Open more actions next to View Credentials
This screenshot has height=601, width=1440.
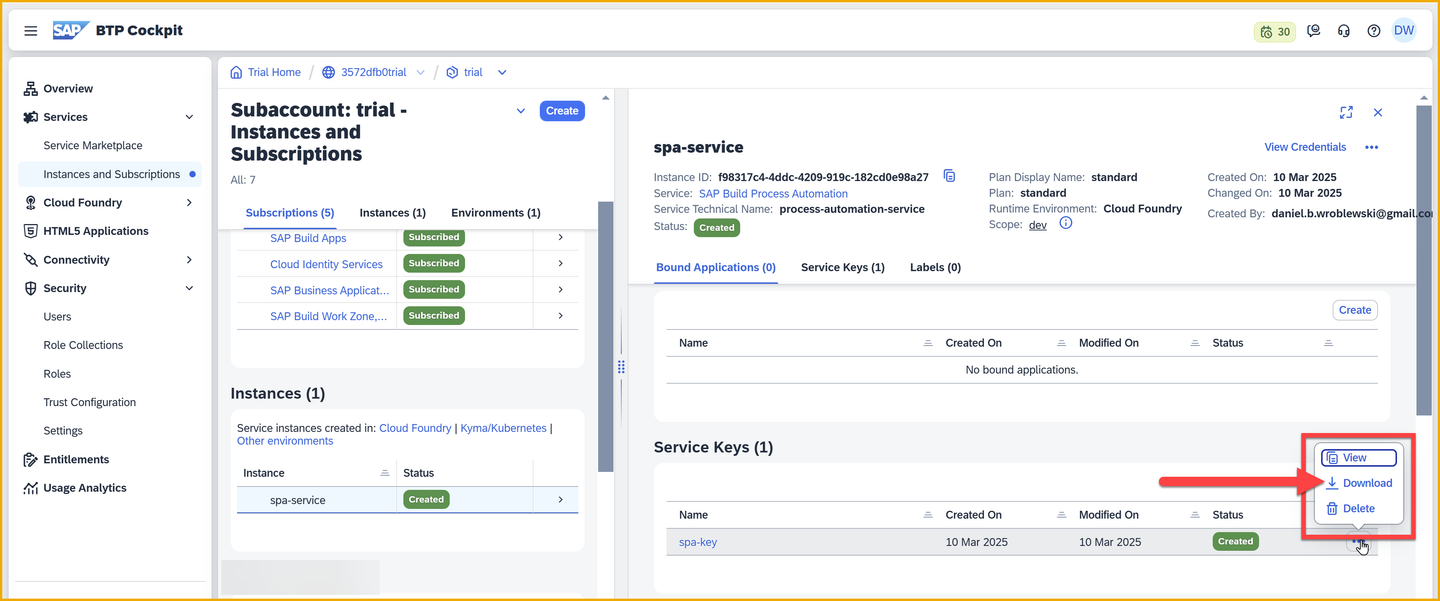click(1371, 147)
